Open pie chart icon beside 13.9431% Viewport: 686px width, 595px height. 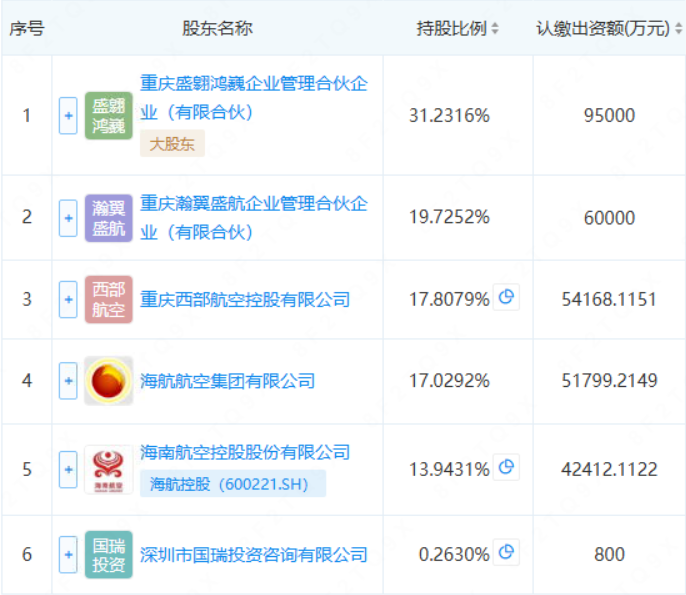click(x=507, y=467)
